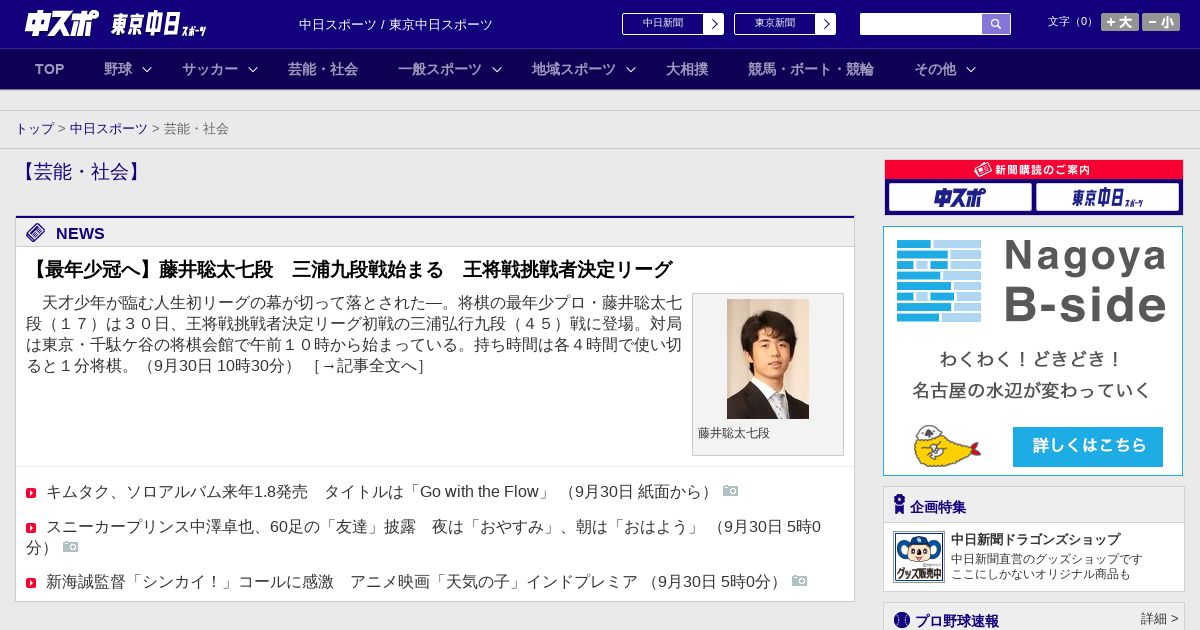1200x630 pixels.
Task: Increase the text size with the ＋大 button
Action: click(1120, 22)
